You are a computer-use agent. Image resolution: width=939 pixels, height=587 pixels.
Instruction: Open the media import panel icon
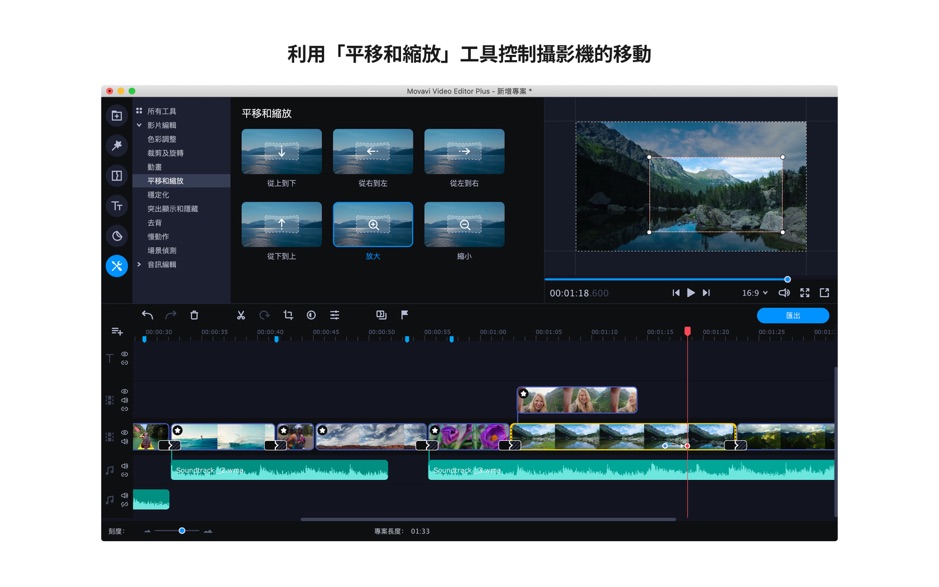point(116,118)
